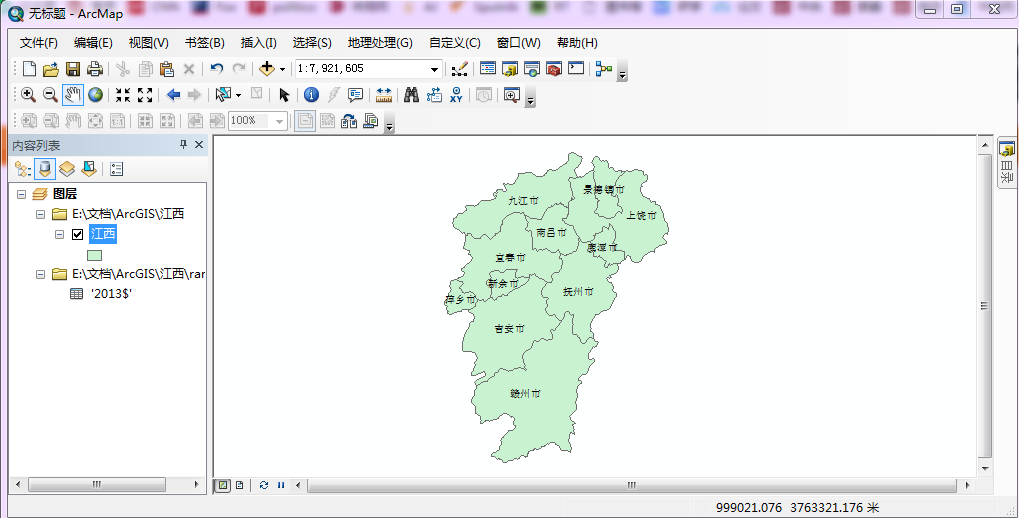Click the New map document icon
Image resolution: width=1019 pixels, height=518 pixels.
(29, 69)
